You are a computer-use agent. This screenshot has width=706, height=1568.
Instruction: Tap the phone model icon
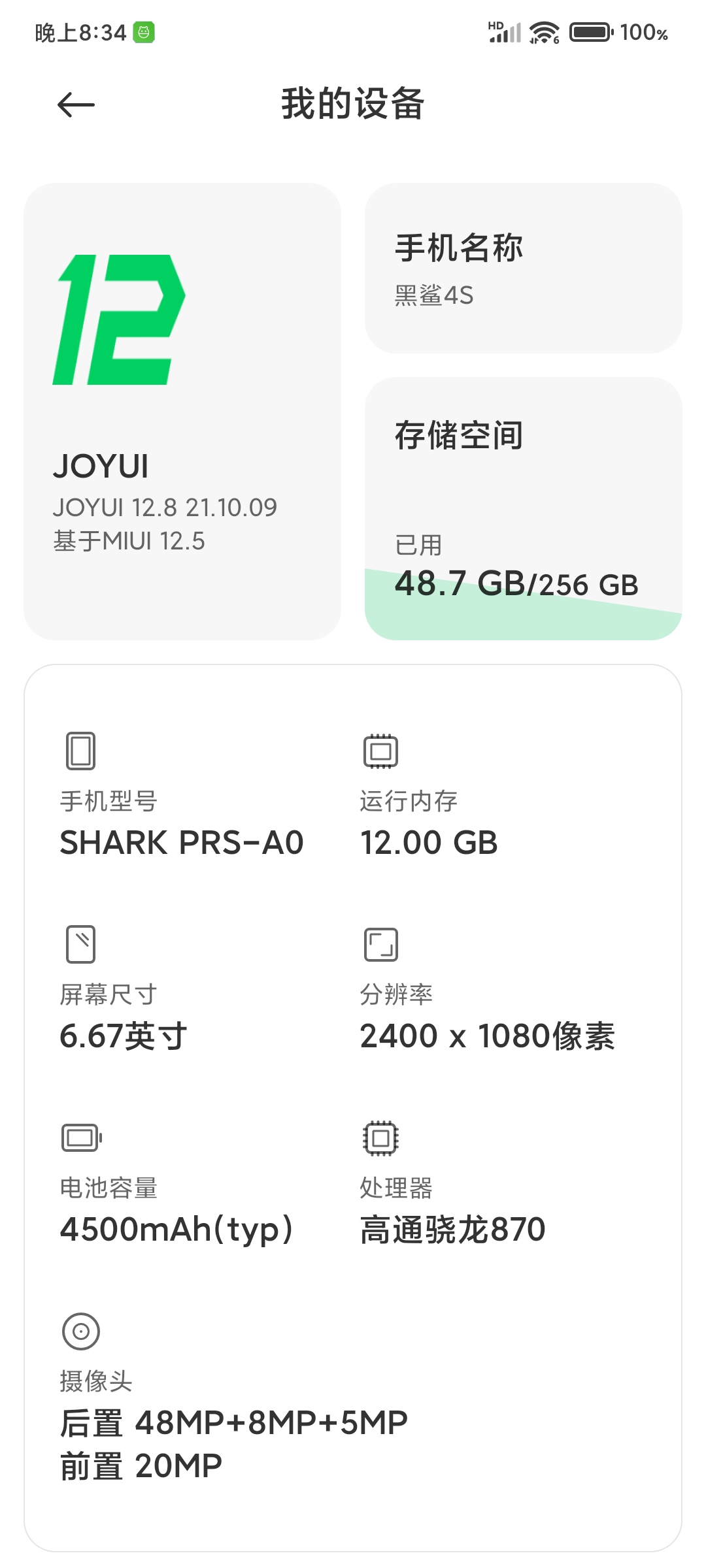point(81,751)
